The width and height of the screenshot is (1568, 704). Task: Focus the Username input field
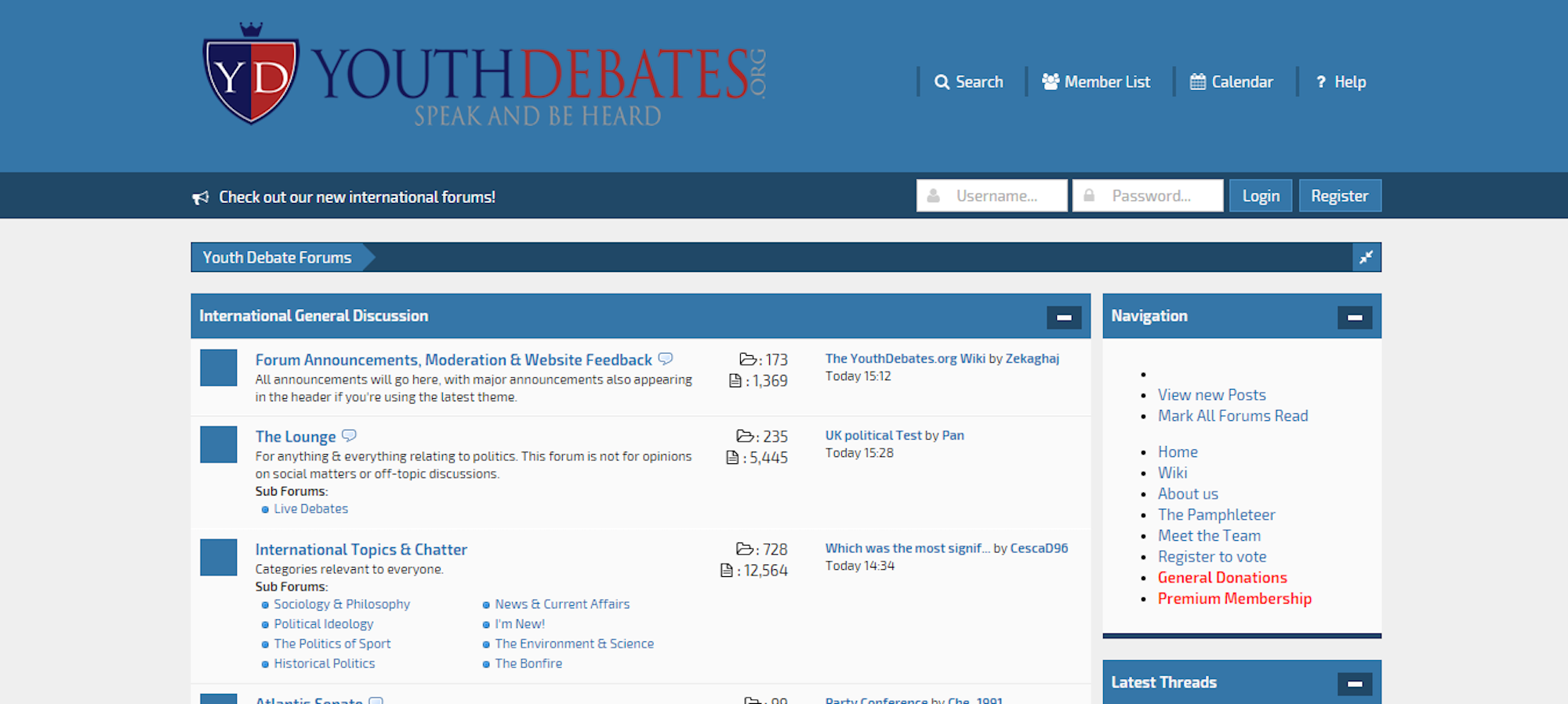992,196
